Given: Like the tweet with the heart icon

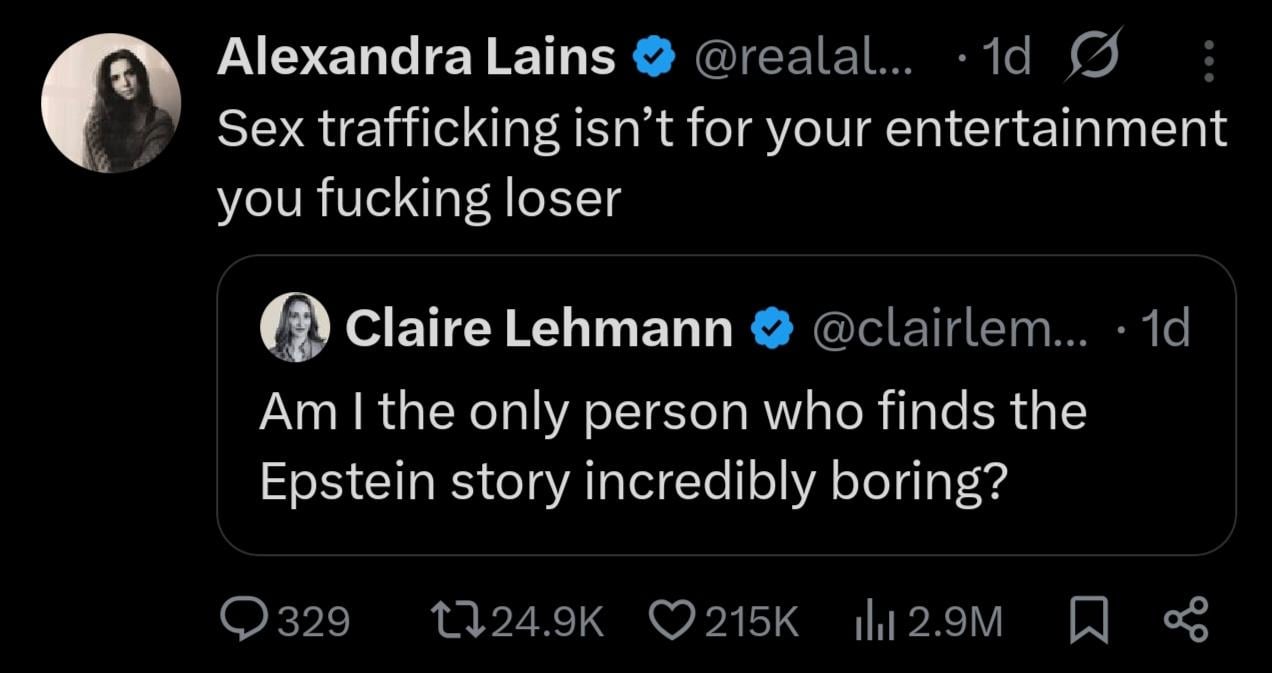Looking at the screenshot, I should (675, 621).
